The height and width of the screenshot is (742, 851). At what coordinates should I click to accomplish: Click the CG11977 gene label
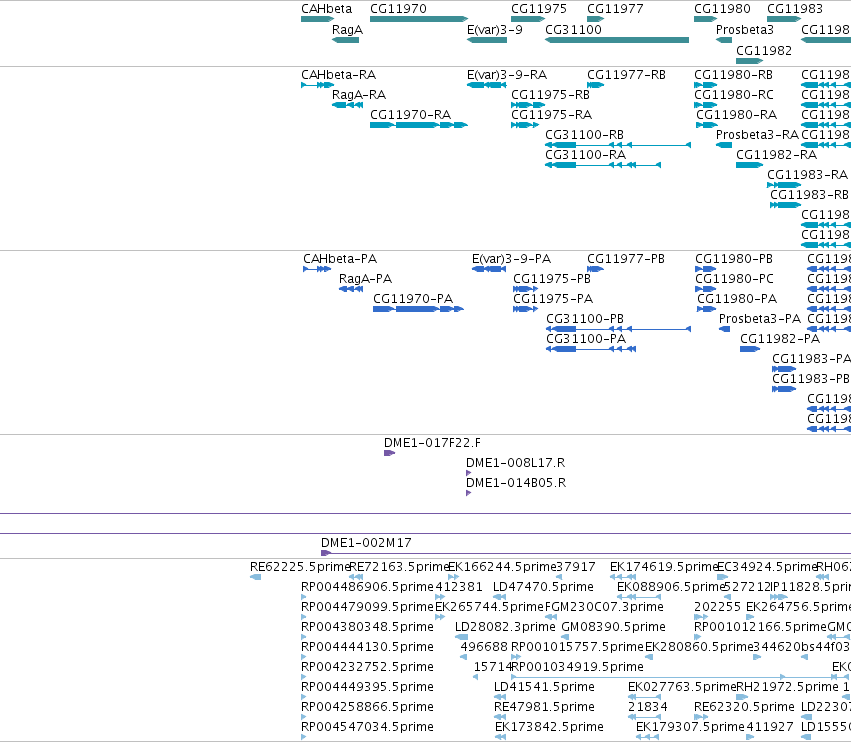[x=615, y=9]
